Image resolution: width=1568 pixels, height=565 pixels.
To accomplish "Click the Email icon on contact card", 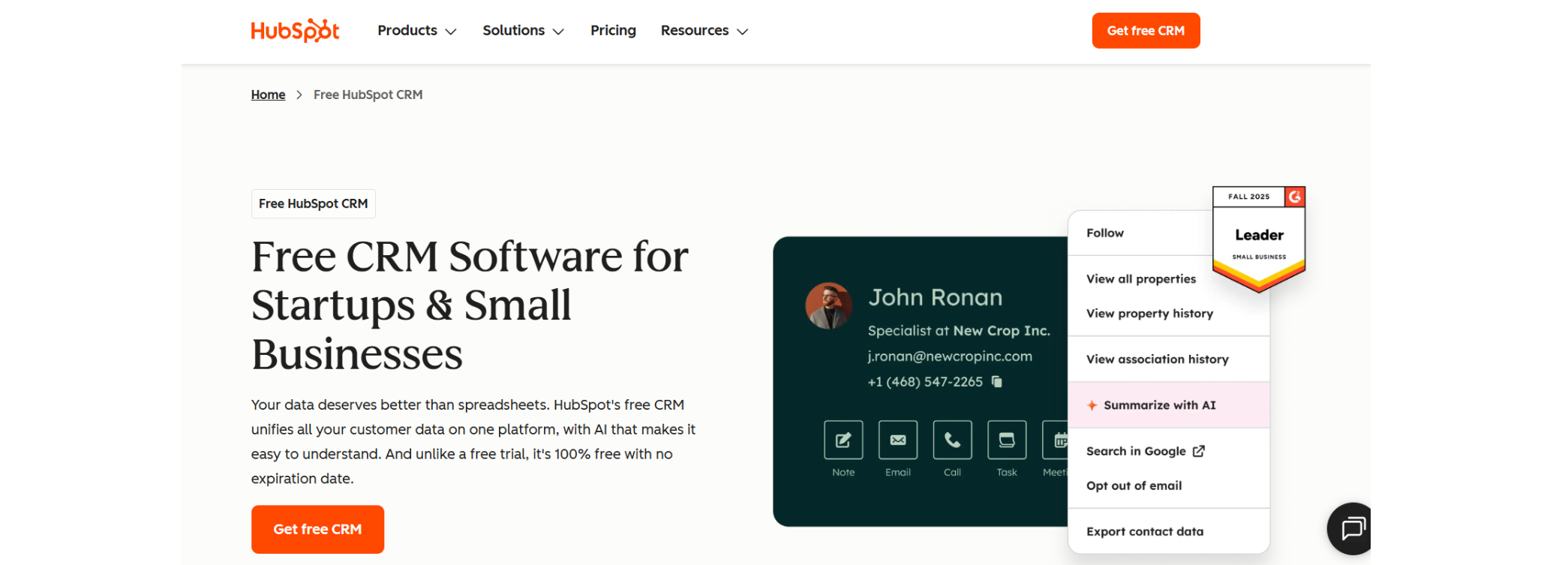I will point(898,440).
